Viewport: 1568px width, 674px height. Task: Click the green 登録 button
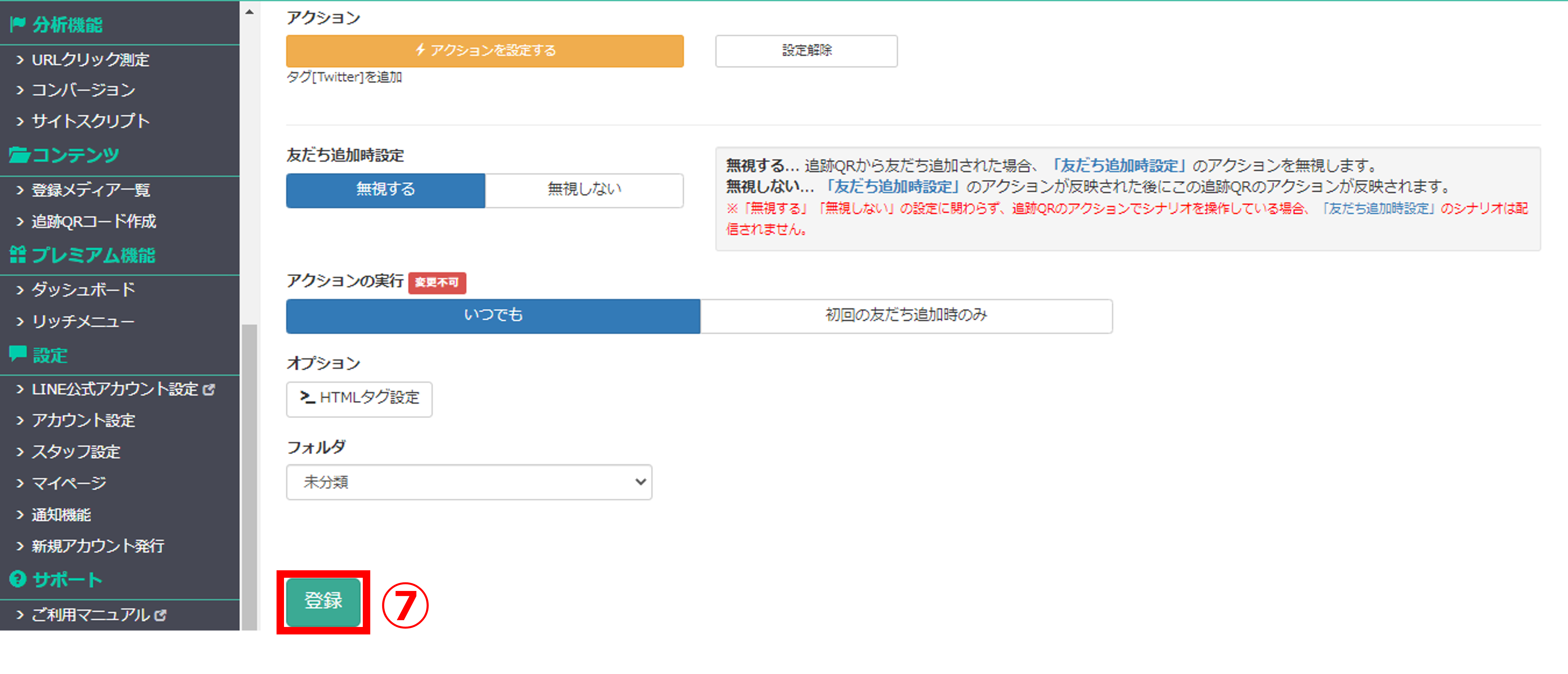coord(323,602)
